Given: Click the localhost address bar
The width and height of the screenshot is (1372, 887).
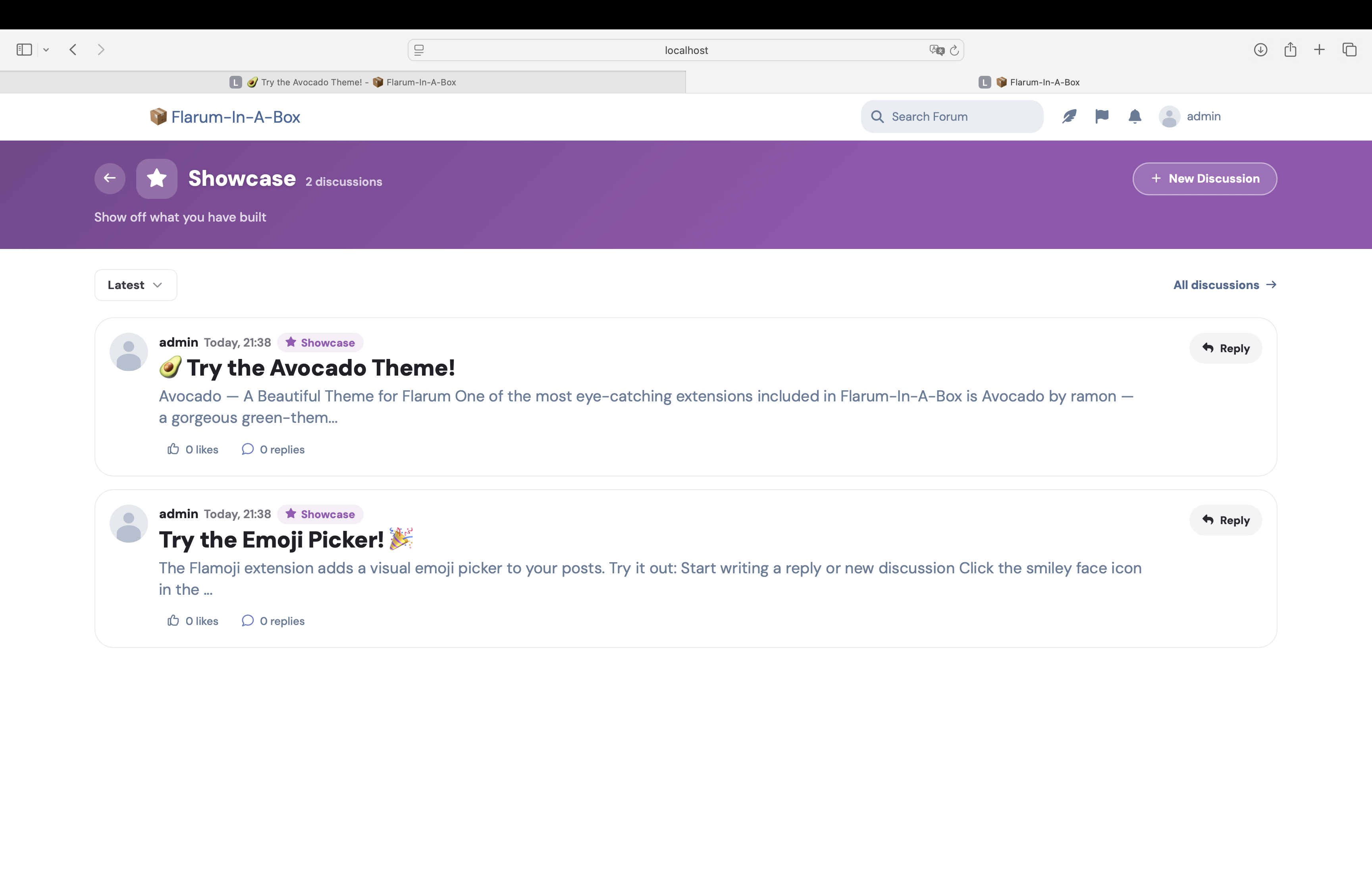Looking at the screenshot, I should 686,50.
